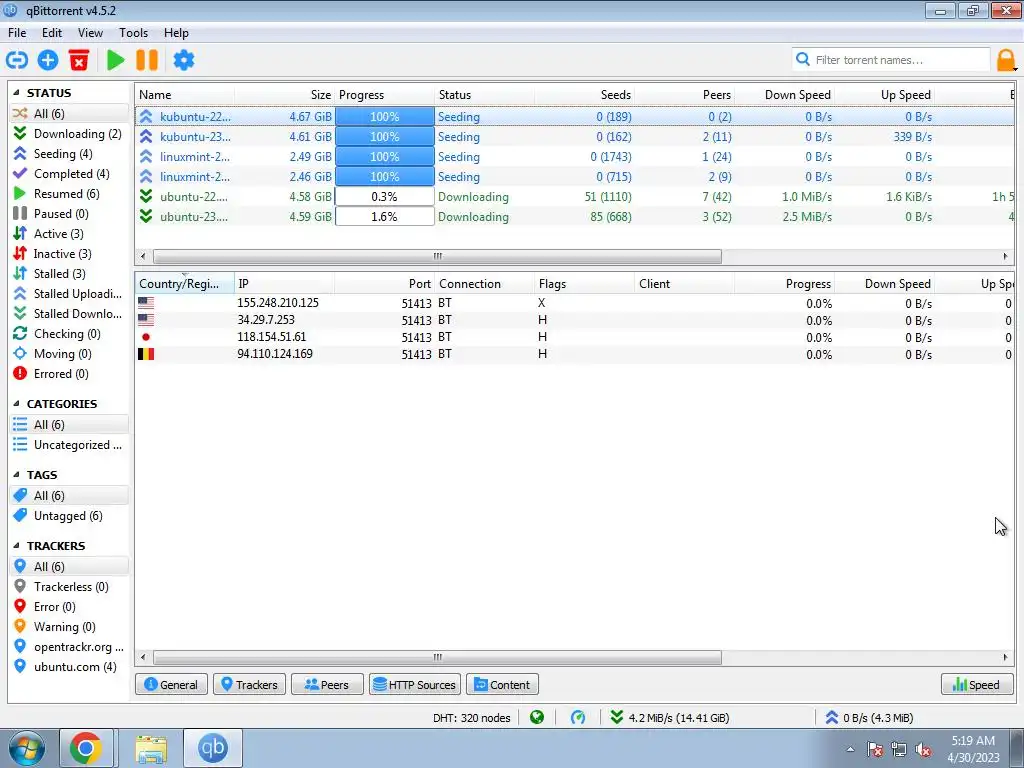Viewport: 1024px width, 768px height.
Task: Filter by Completed (4) status
Action: click(x=69, y=174)
